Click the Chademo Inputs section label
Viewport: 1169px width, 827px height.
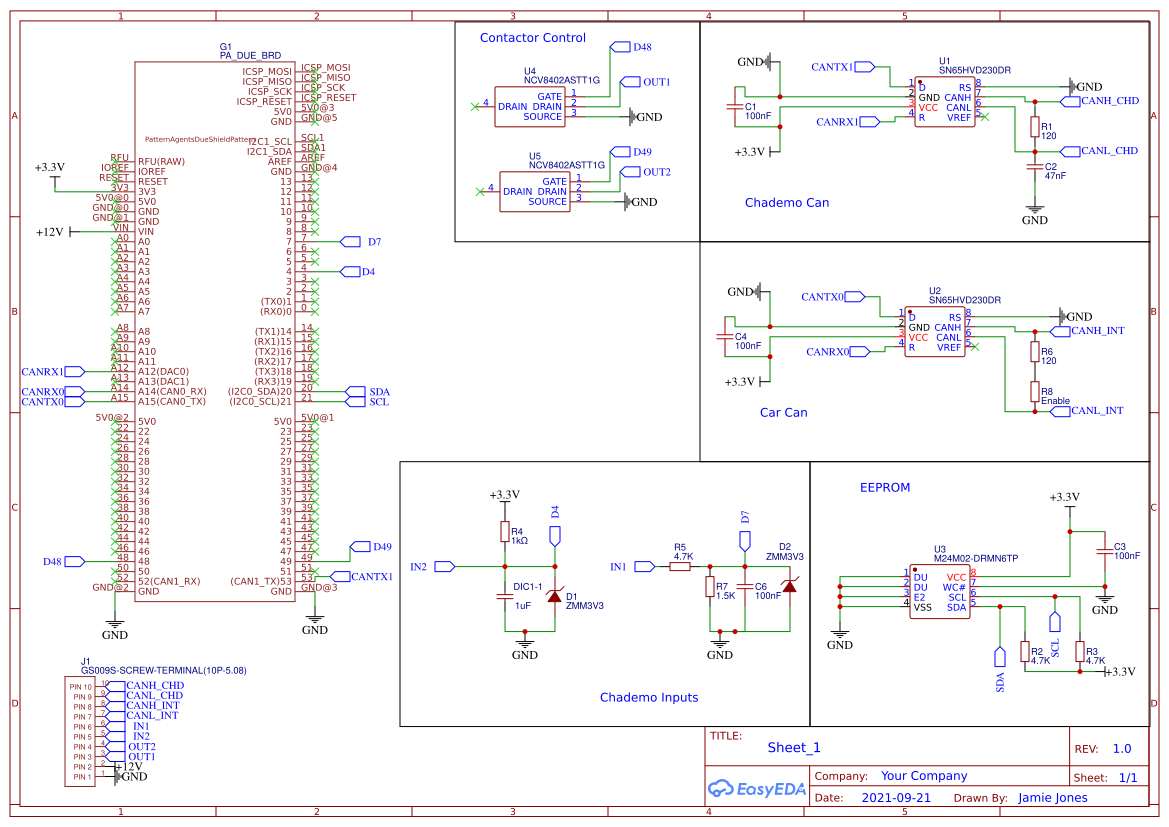tap(649, 697)
